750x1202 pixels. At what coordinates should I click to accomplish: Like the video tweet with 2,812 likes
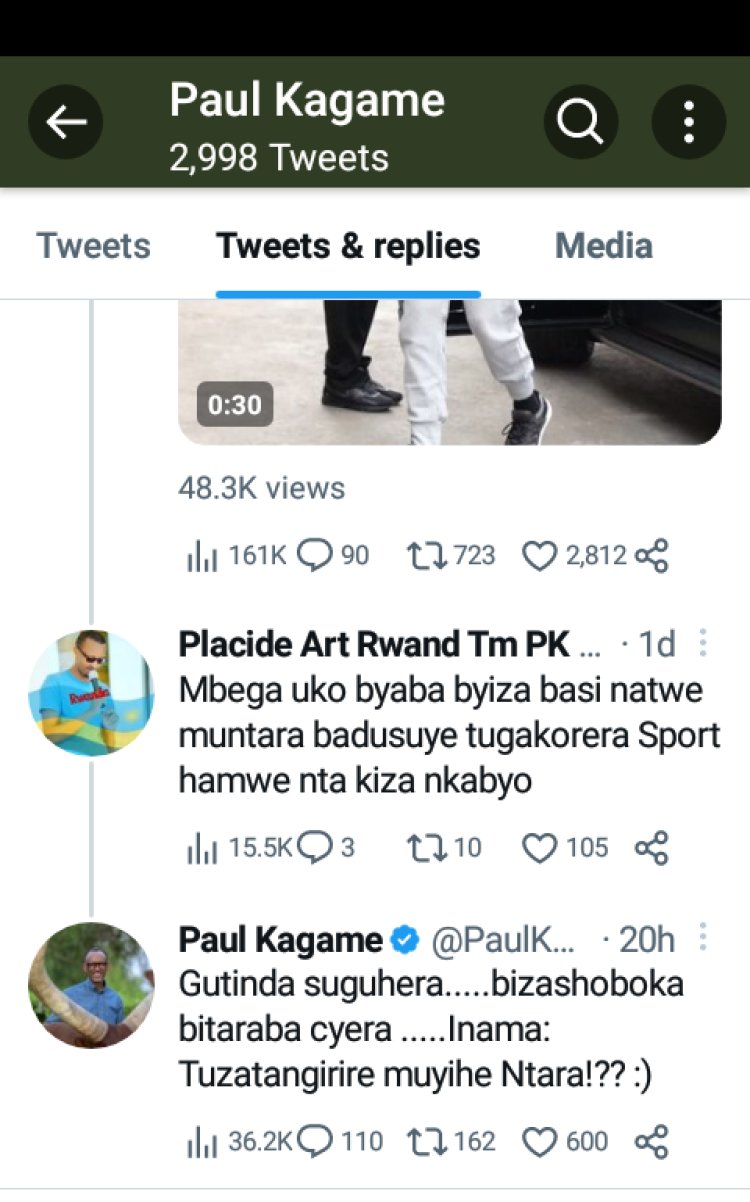[540, 556]
